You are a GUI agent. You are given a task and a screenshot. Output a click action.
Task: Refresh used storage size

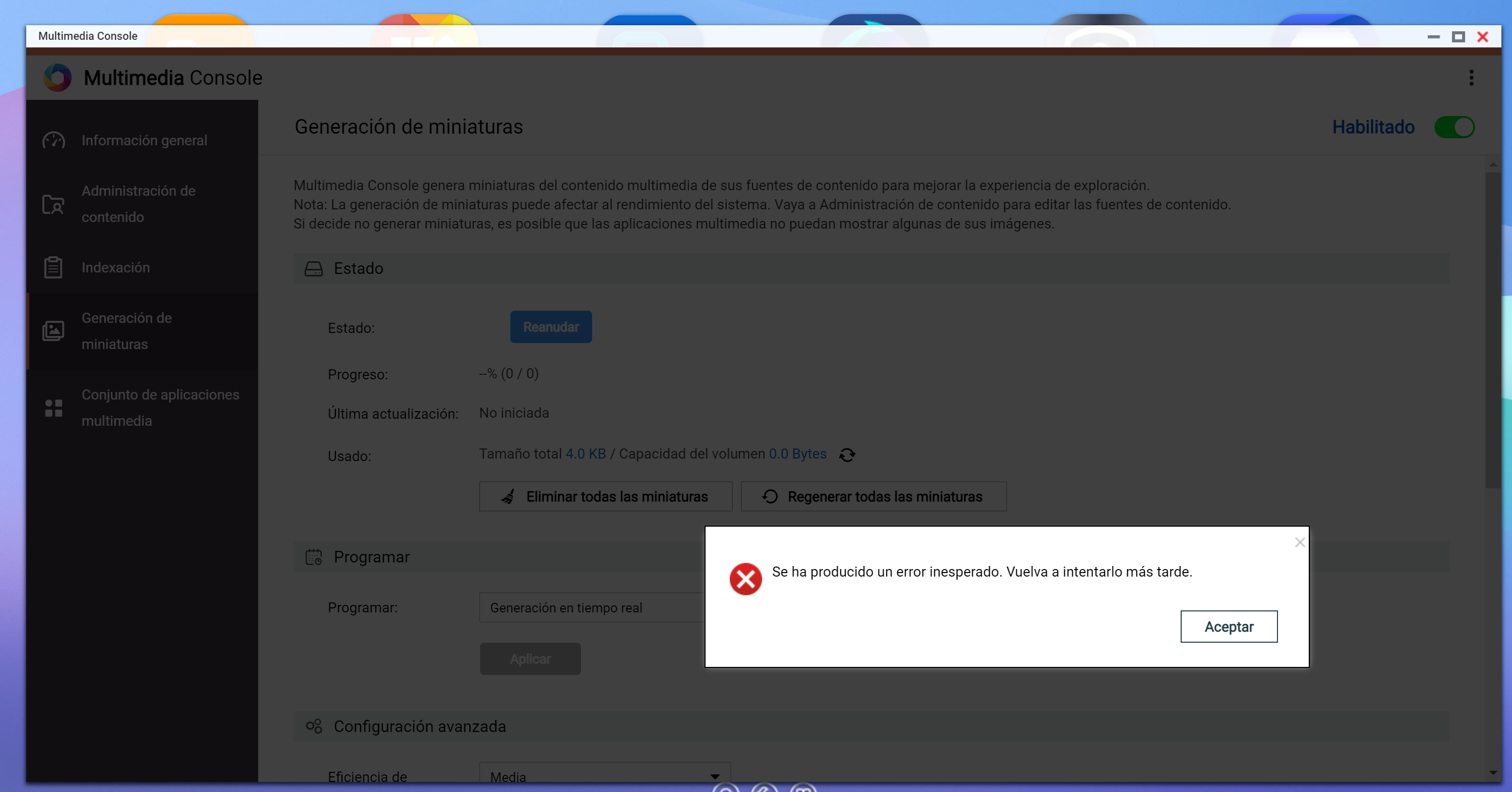(847, 455)
